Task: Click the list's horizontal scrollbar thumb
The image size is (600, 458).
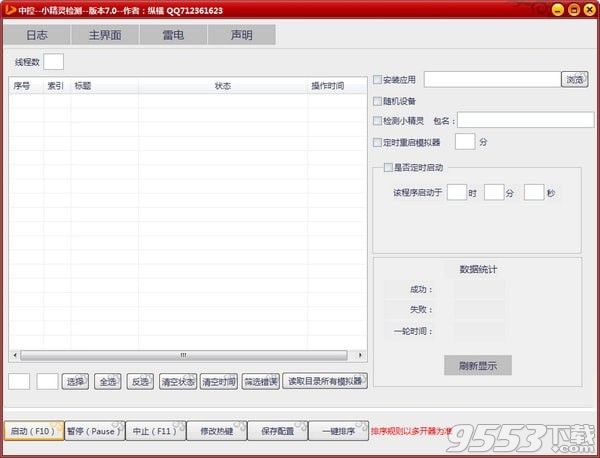Action: coord(184,355)
